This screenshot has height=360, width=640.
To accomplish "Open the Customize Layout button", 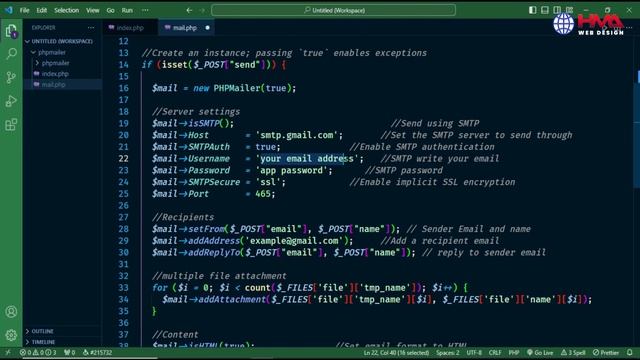I will (569, 10).
